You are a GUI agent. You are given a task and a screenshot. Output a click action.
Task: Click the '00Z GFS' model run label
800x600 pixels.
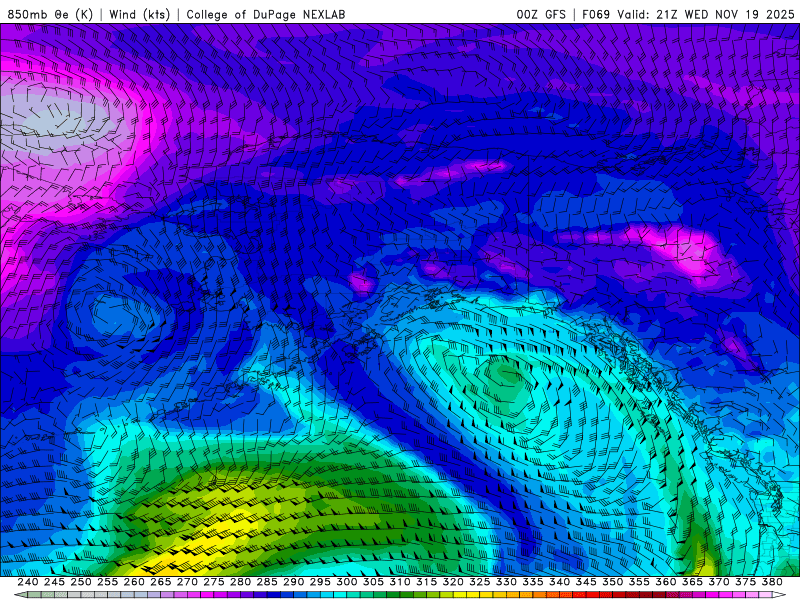541,14
